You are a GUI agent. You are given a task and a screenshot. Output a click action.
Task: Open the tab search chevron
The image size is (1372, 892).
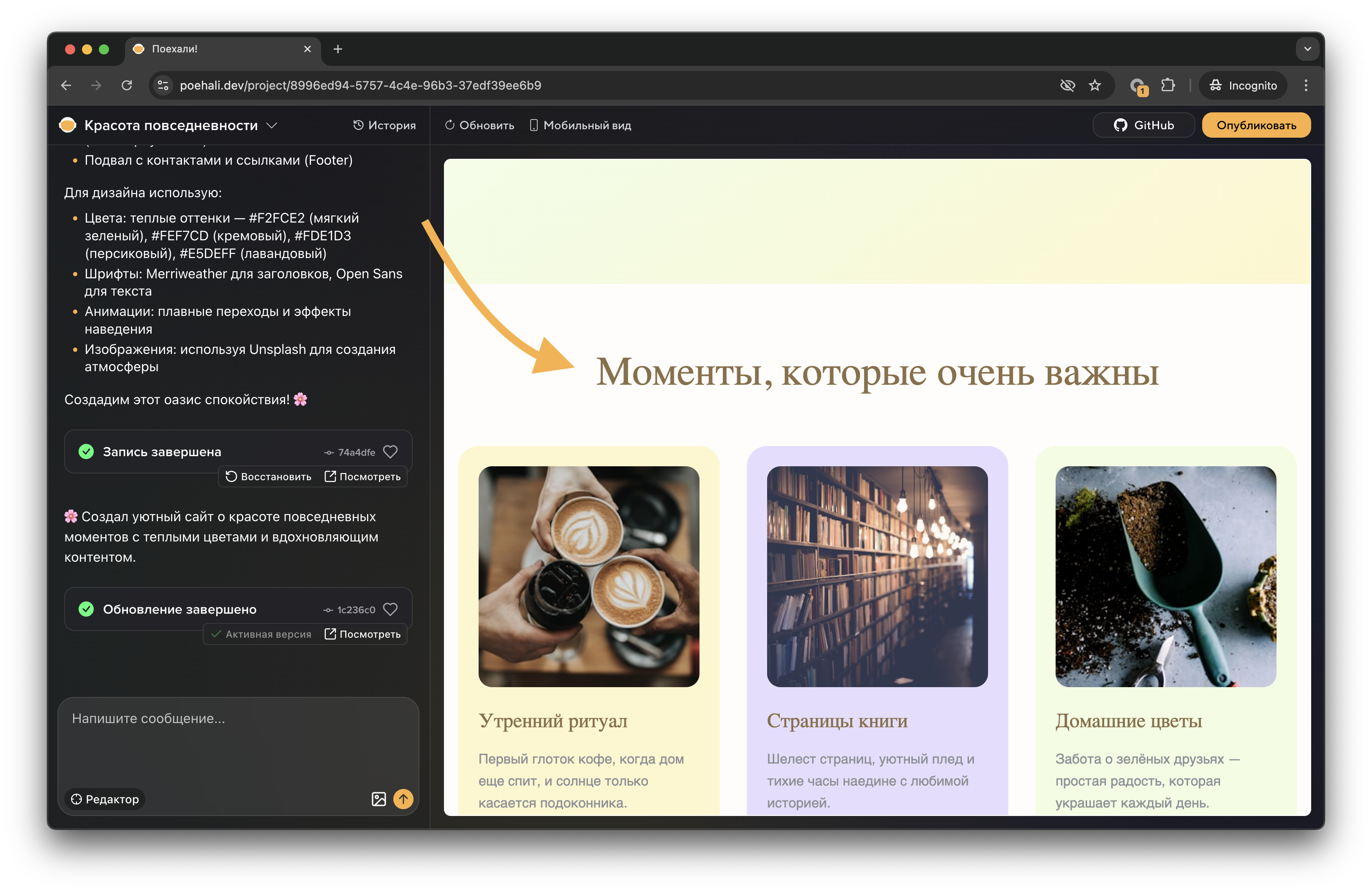pyautogui.click(x=1307, y=49)
